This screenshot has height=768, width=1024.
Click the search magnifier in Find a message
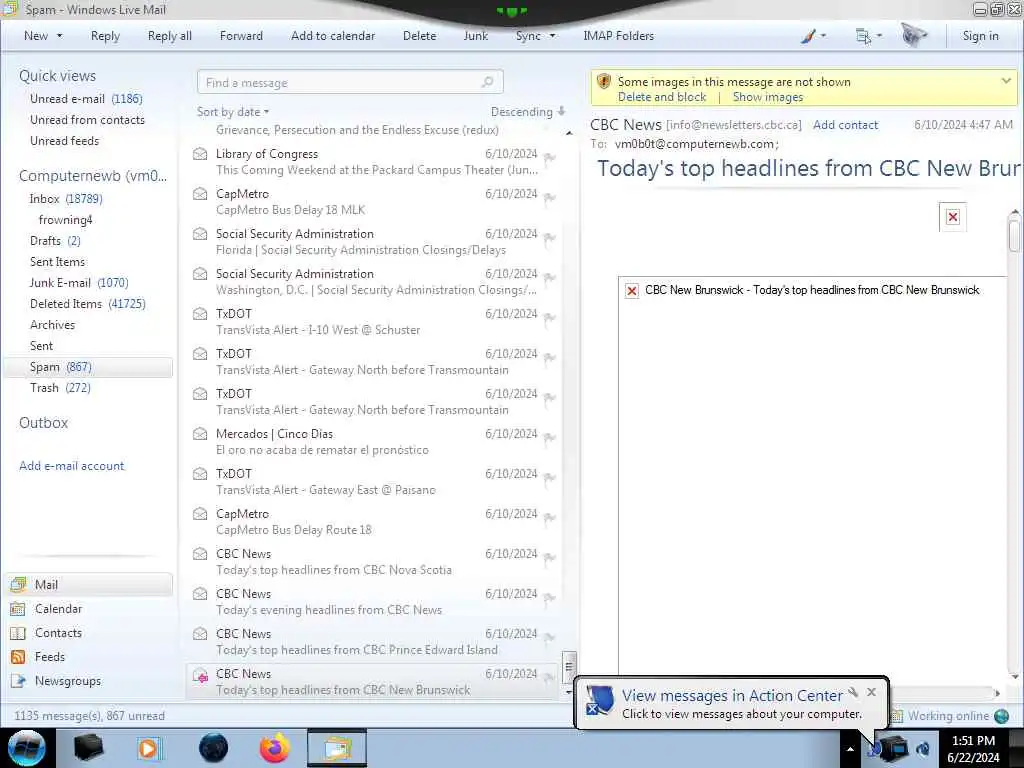[487, 82]
